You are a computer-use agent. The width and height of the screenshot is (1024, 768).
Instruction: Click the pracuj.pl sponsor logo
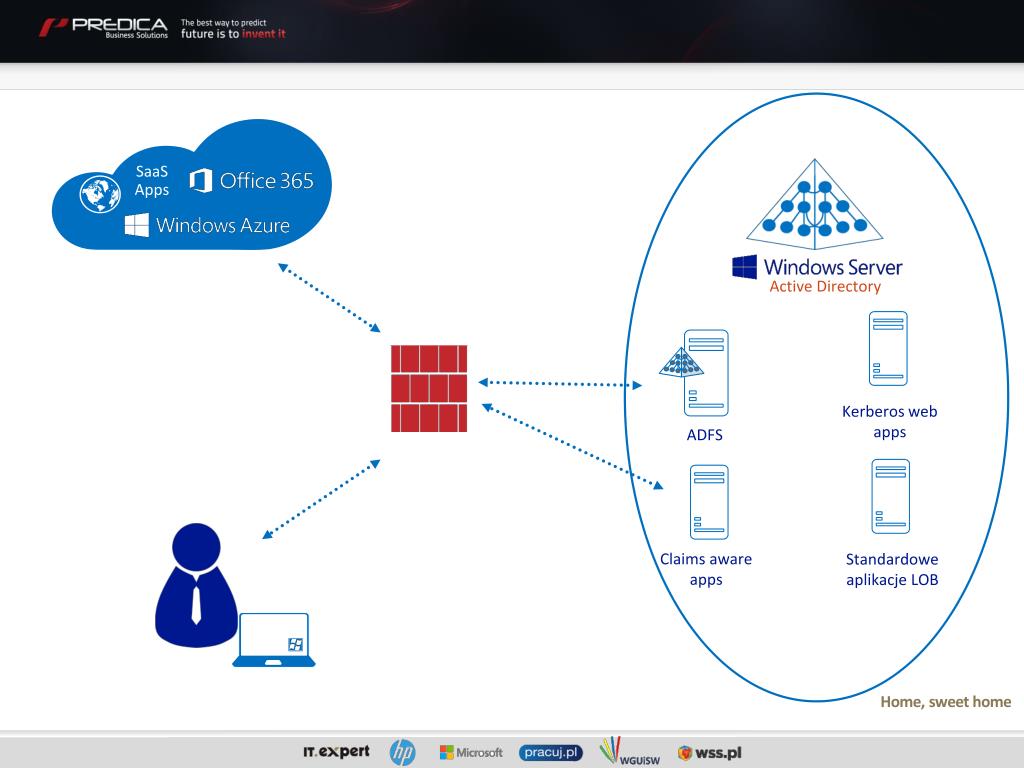point(551,752)
